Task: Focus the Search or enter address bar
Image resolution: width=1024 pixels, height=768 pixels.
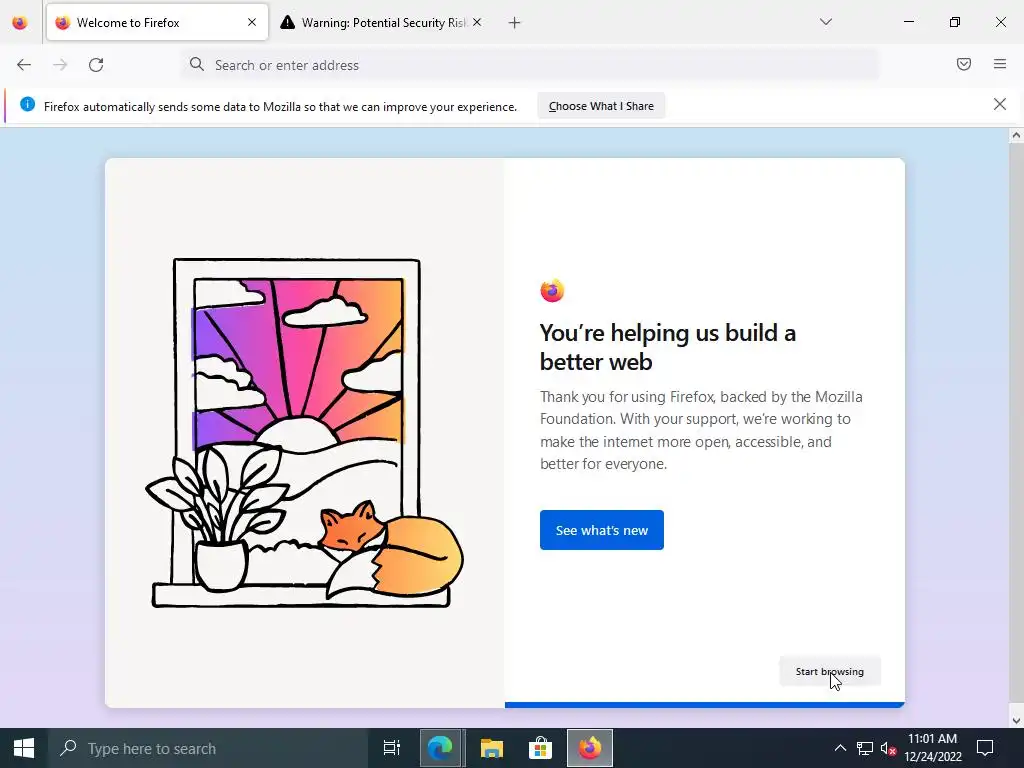Action: (x=529, y=65)
